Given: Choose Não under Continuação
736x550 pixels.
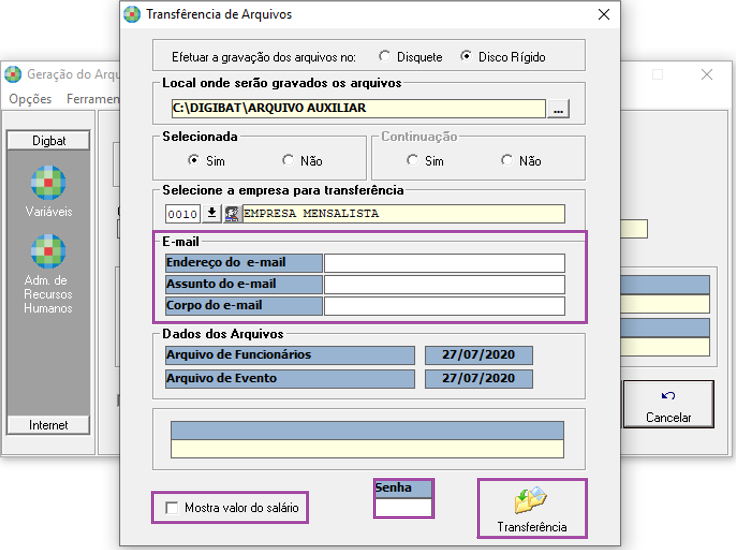Looking at the screenshot, I should 507,160.
